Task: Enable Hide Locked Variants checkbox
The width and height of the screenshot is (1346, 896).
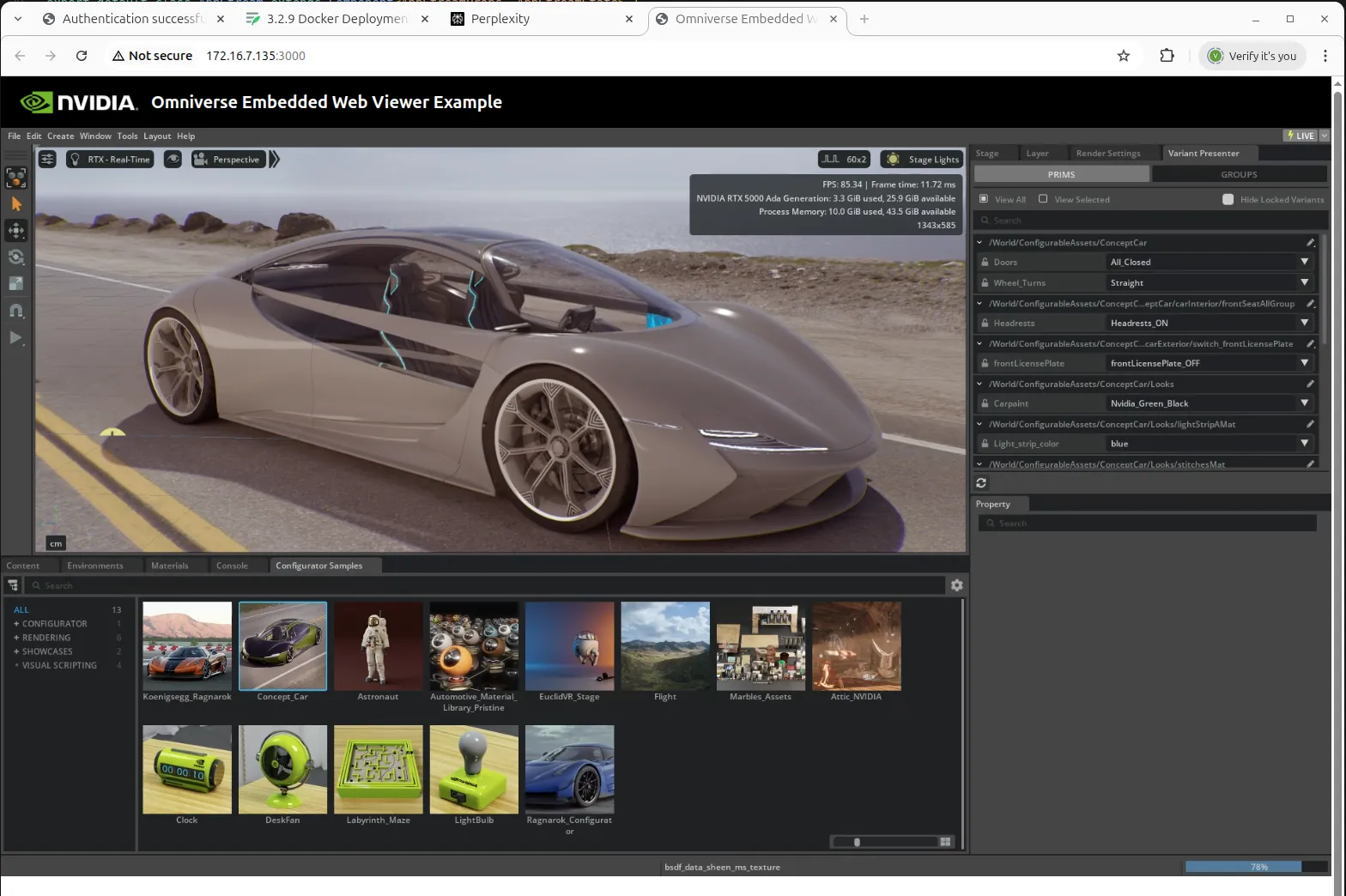Action: tap(1228, 199)
